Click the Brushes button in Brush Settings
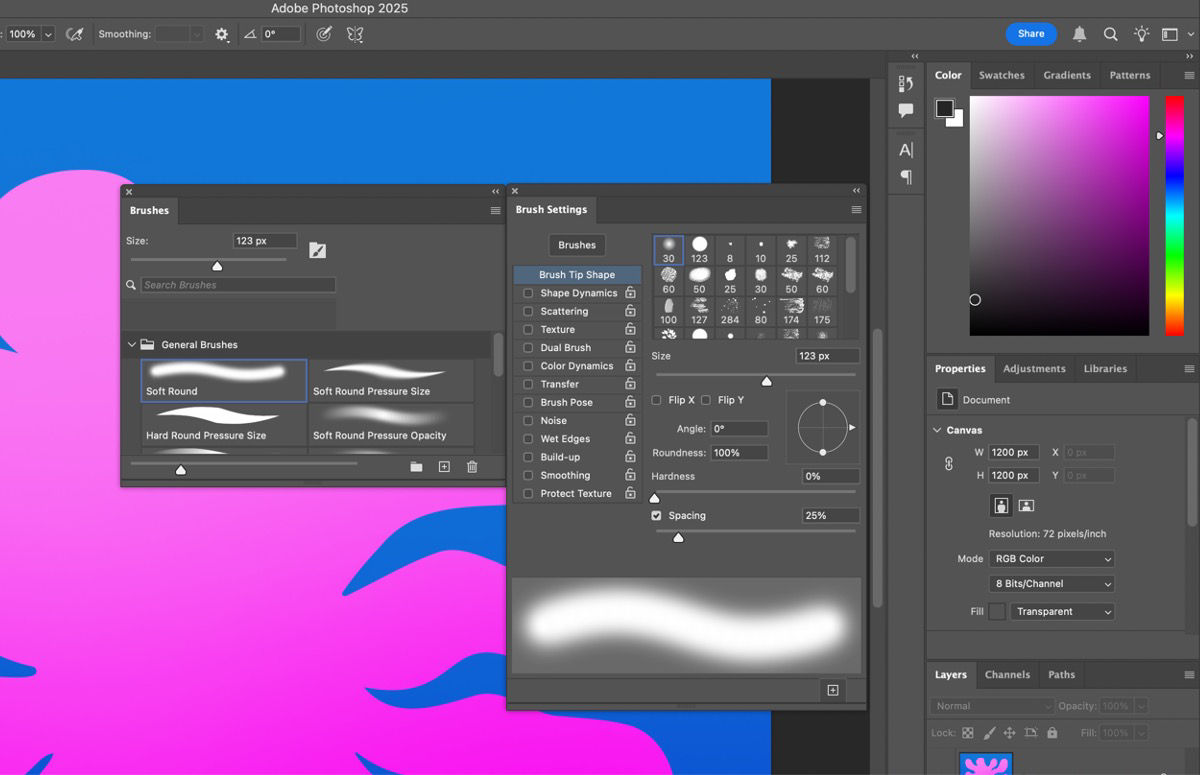 coord(577,245)
